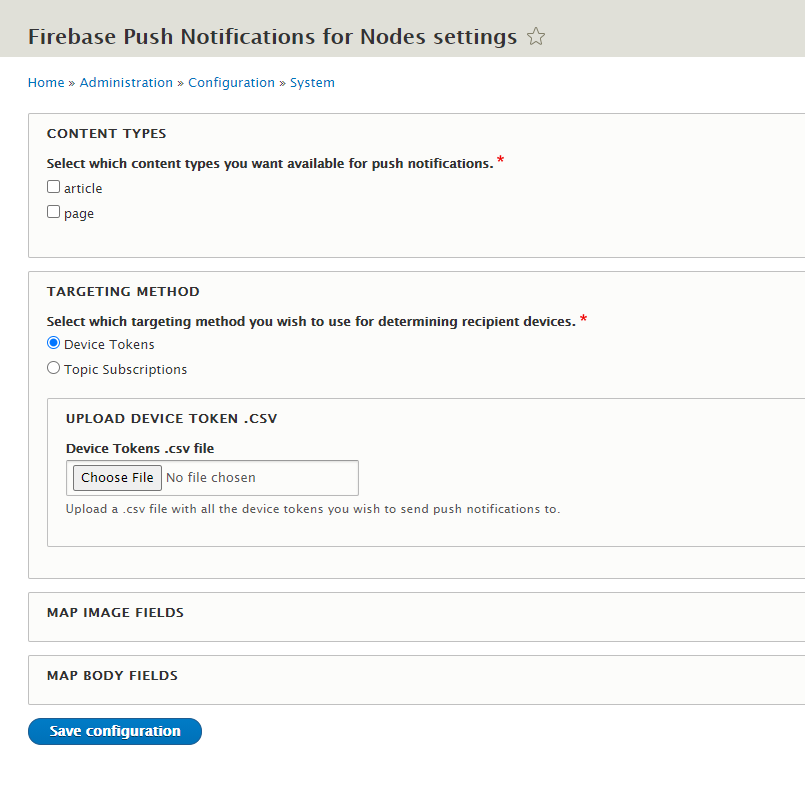Click the Content Types section heading

pos(106,133)
